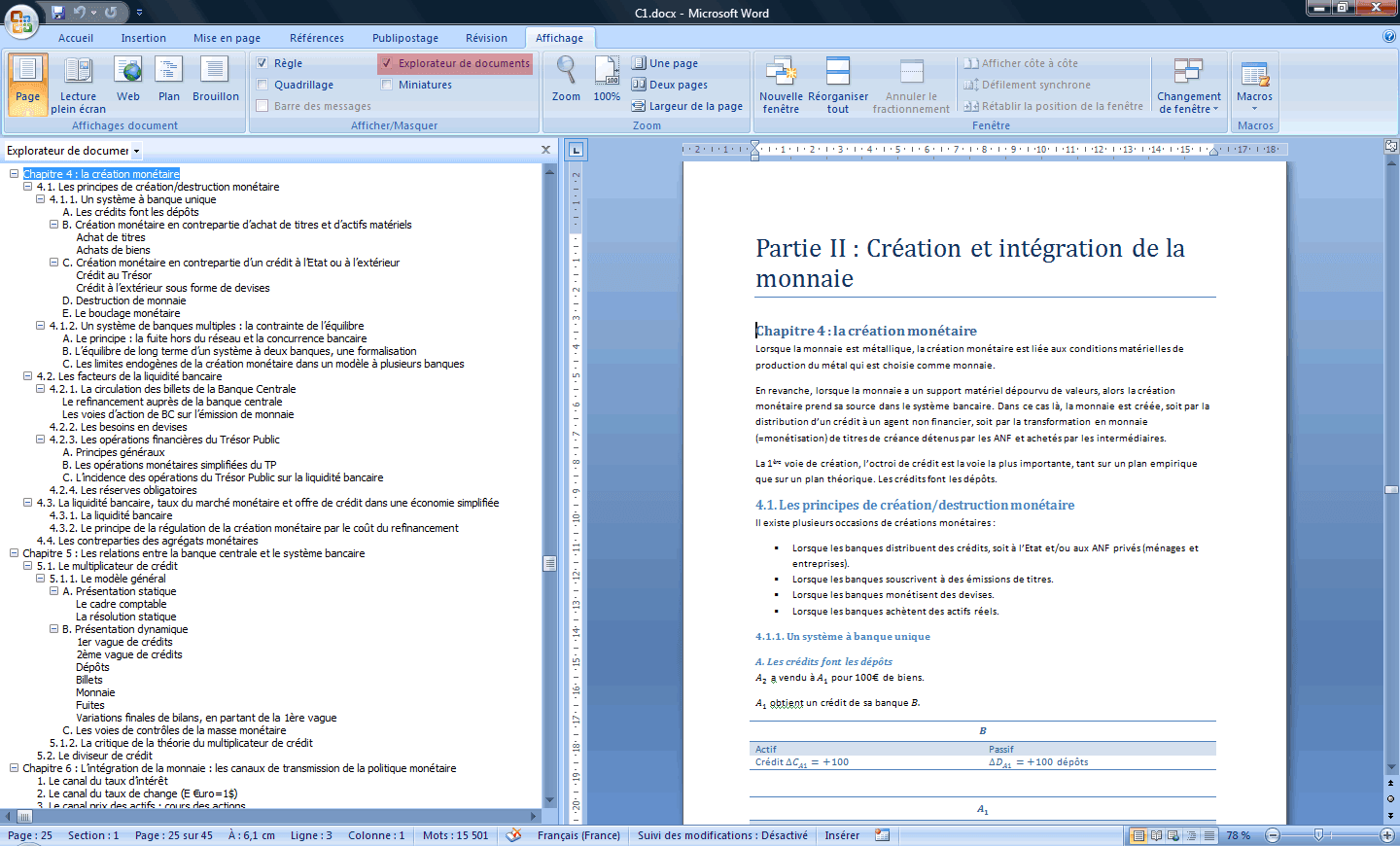Toggle the Règle checkbox
The height and width of the screenshot is (846, 1400).
tap(262, 63)
